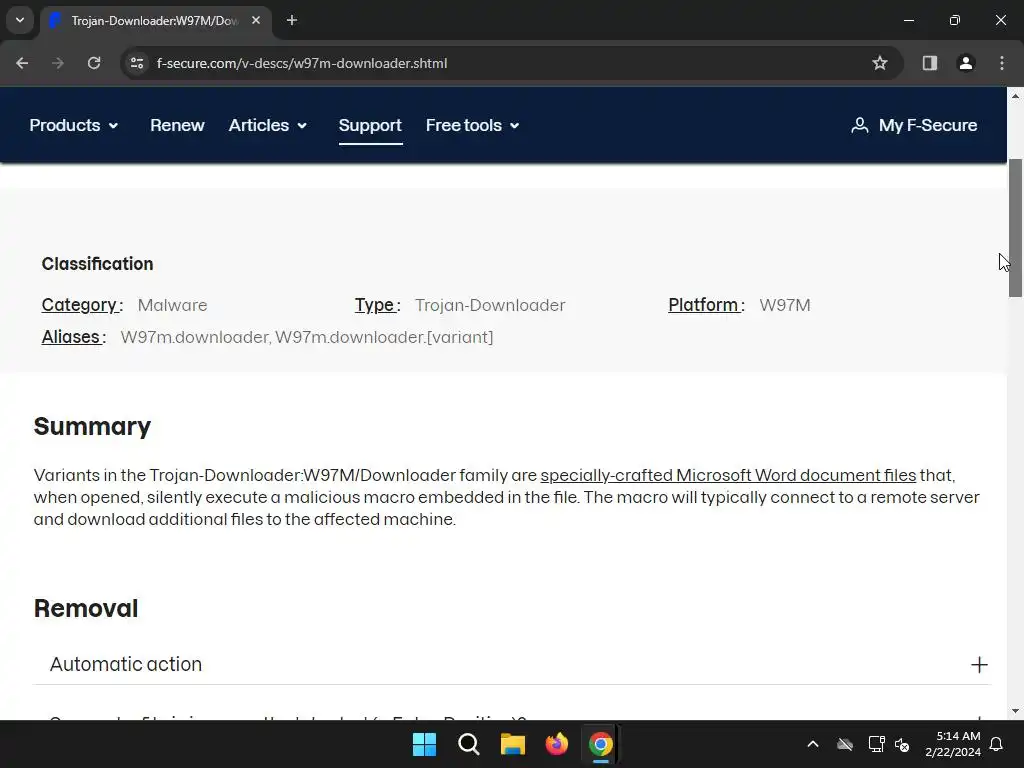Open Chrome three-dot menu
Screen dimensions: 1024x768
1002,63
